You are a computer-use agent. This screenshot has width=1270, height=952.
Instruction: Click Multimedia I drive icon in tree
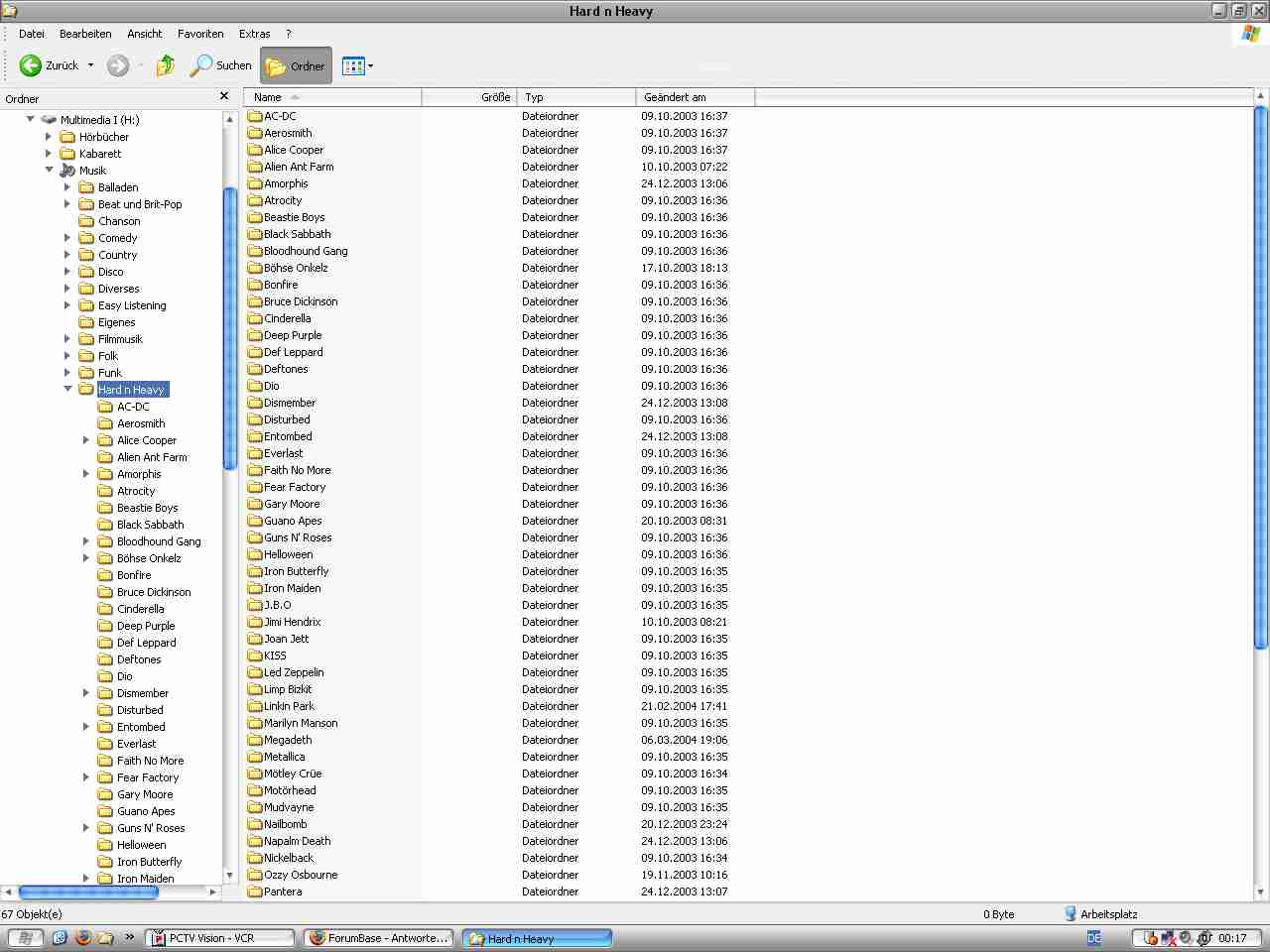click(49, 119)
